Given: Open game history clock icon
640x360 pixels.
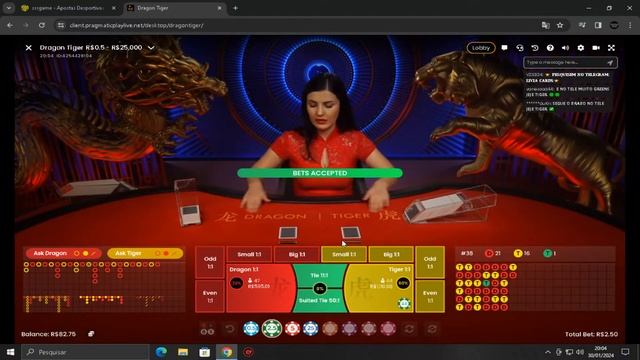Looking at the screenshot, I should pos(535,48).
